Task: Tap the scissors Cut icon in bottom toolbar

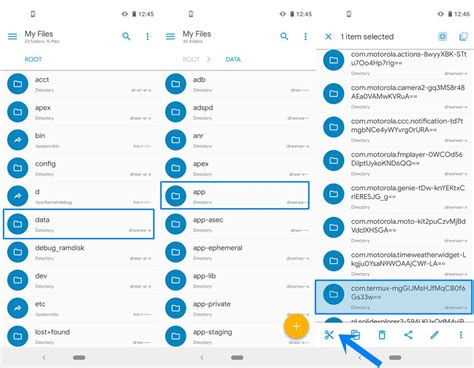Action: tap(329, 335)
